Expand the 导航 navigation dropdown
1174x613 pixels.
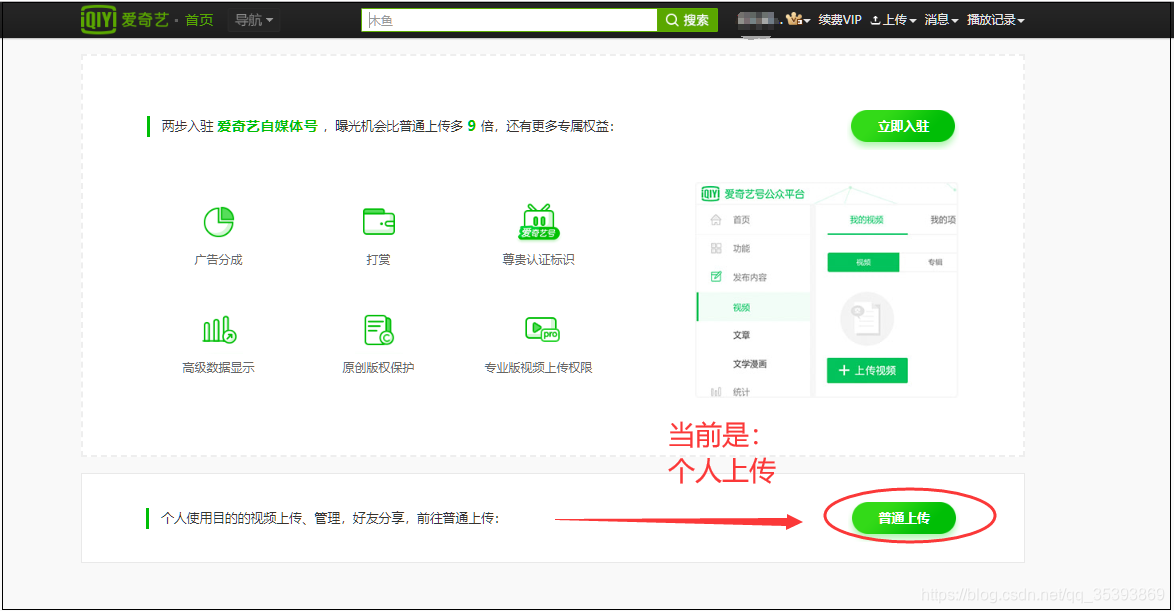coord(254,20)
